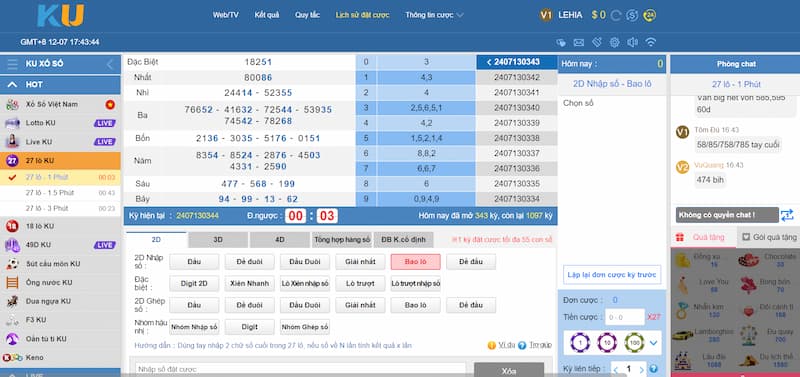Select 27 lô - 1.5 Phút
Screen dimensions: 800x377
pos(60,193)
